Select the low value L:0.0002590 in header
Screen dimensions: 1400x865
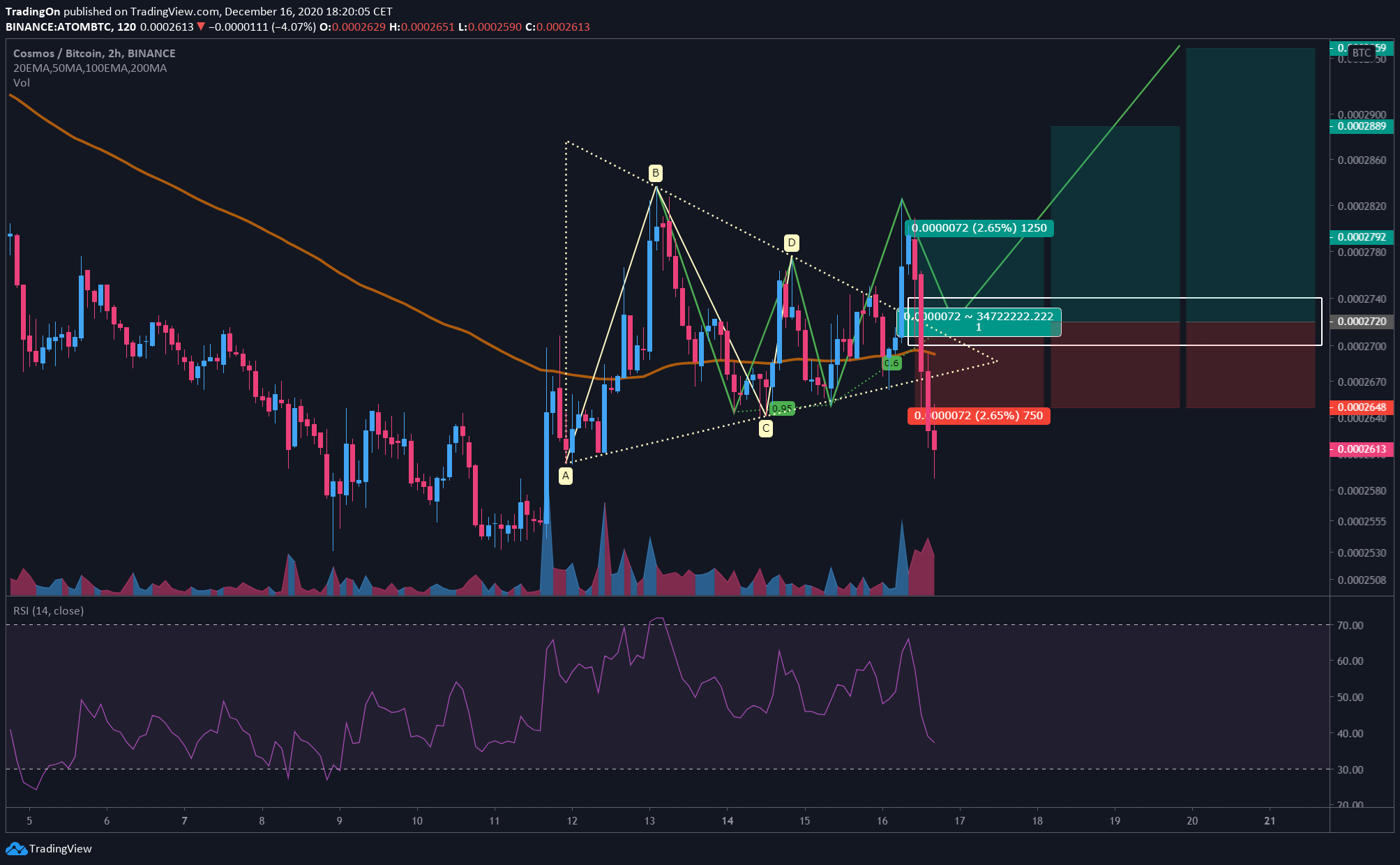point(490,27)
